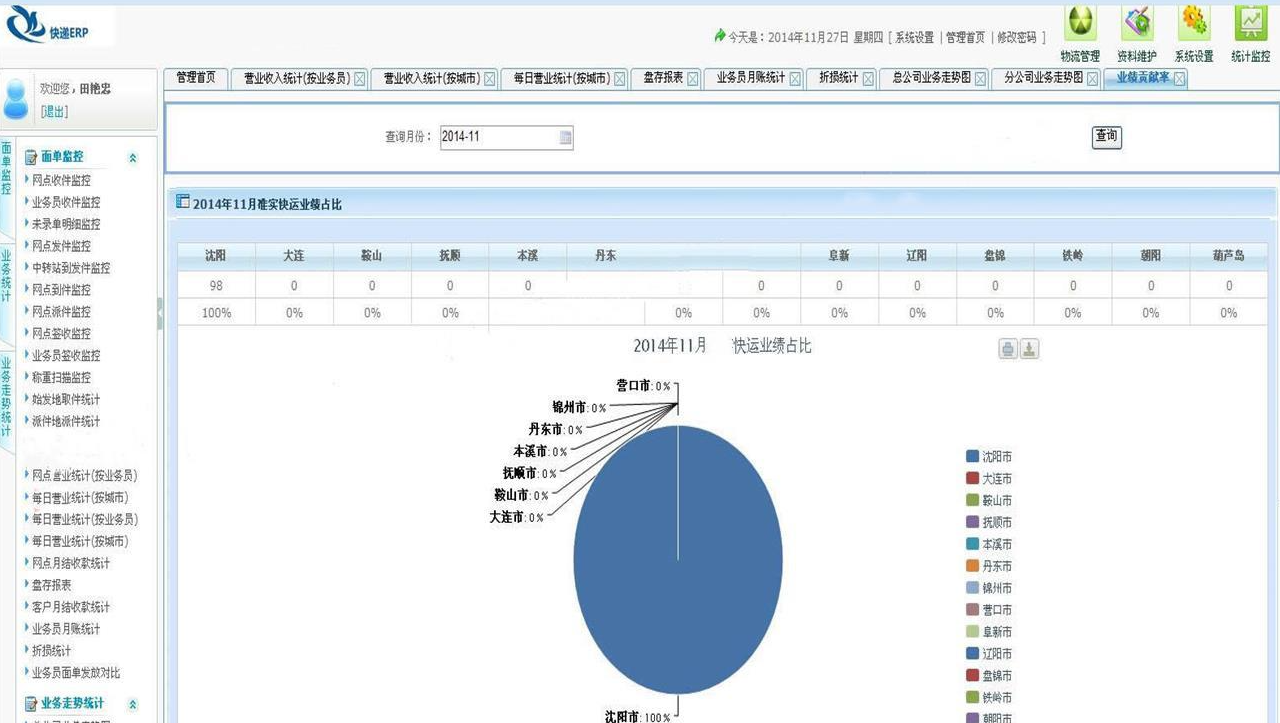Toggle the 丹东市 legend swatch
The width and height of the screenshot is (1280, 723).
click(x=972, y=566)
